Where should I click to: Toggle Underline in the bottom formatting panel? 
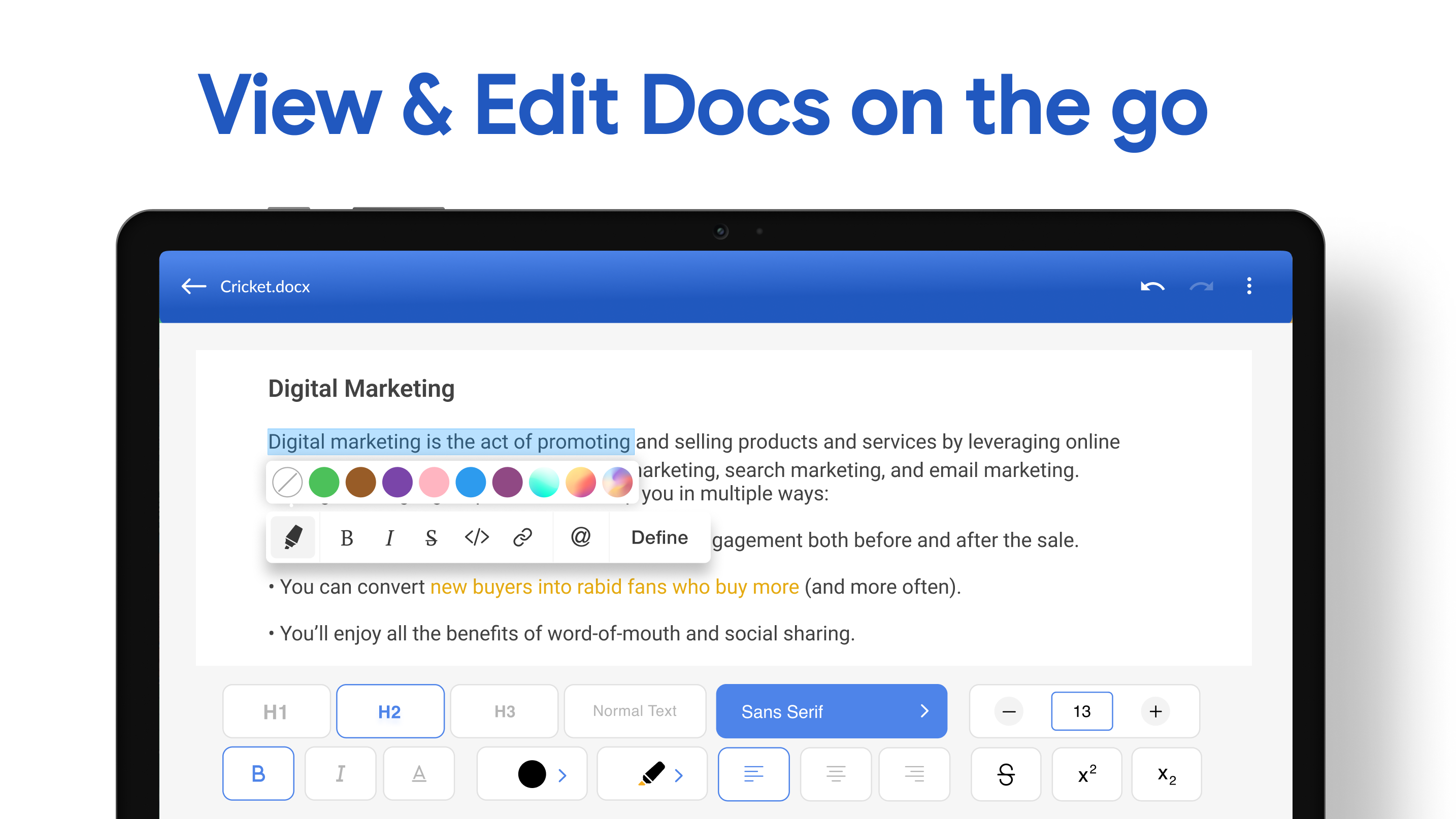tap(419, 774)
